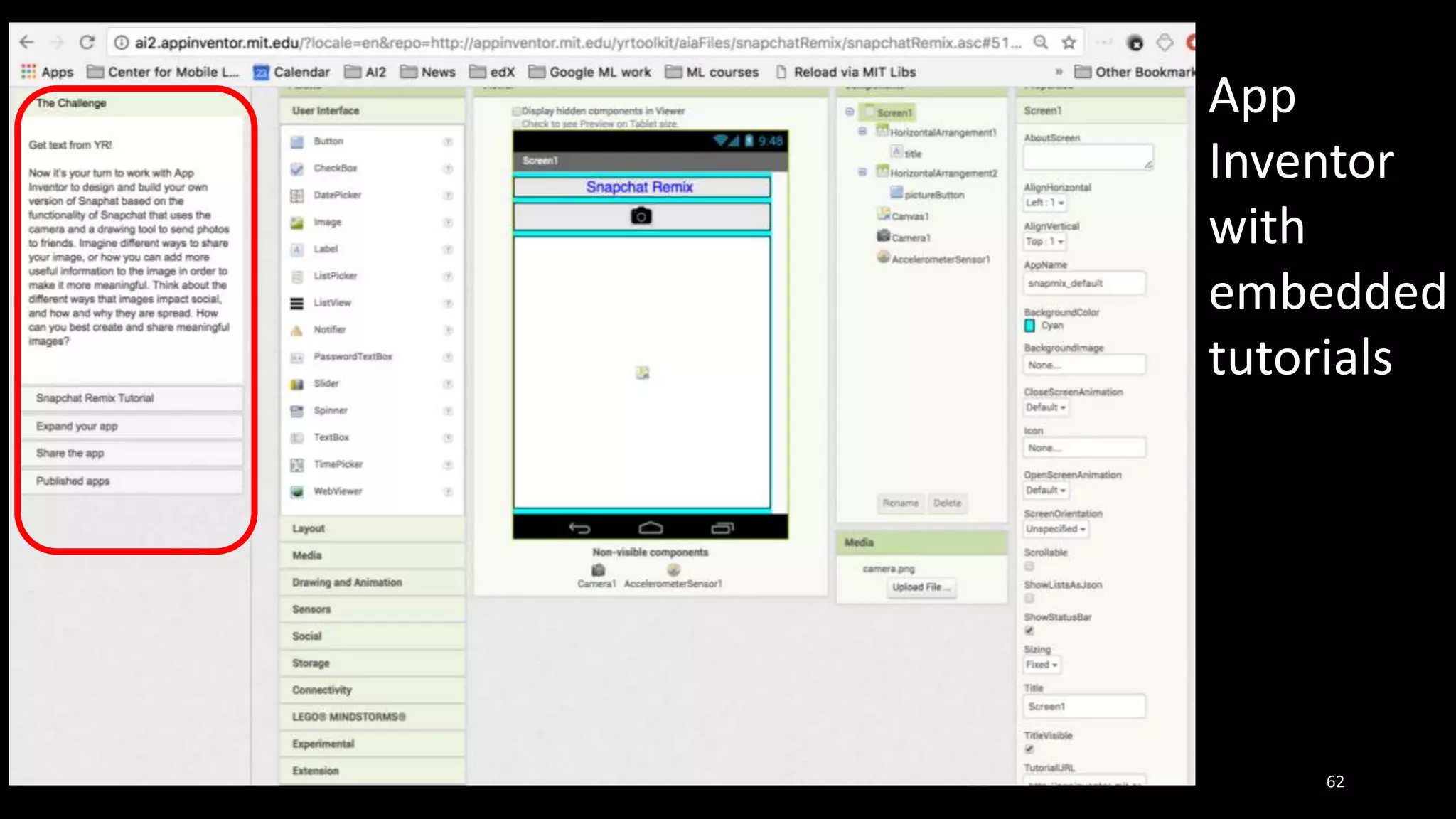Click the browser address bar URL
The width and height of the screenshot is (1456, 819).
click(x=577, y=43)
